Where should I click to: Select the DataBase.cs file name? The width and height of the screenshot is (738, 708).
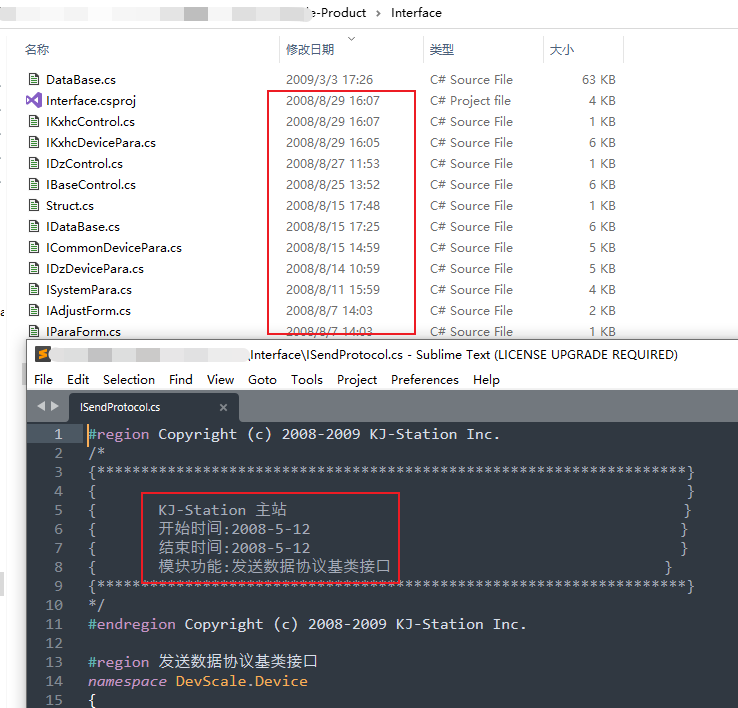point(81,80)
